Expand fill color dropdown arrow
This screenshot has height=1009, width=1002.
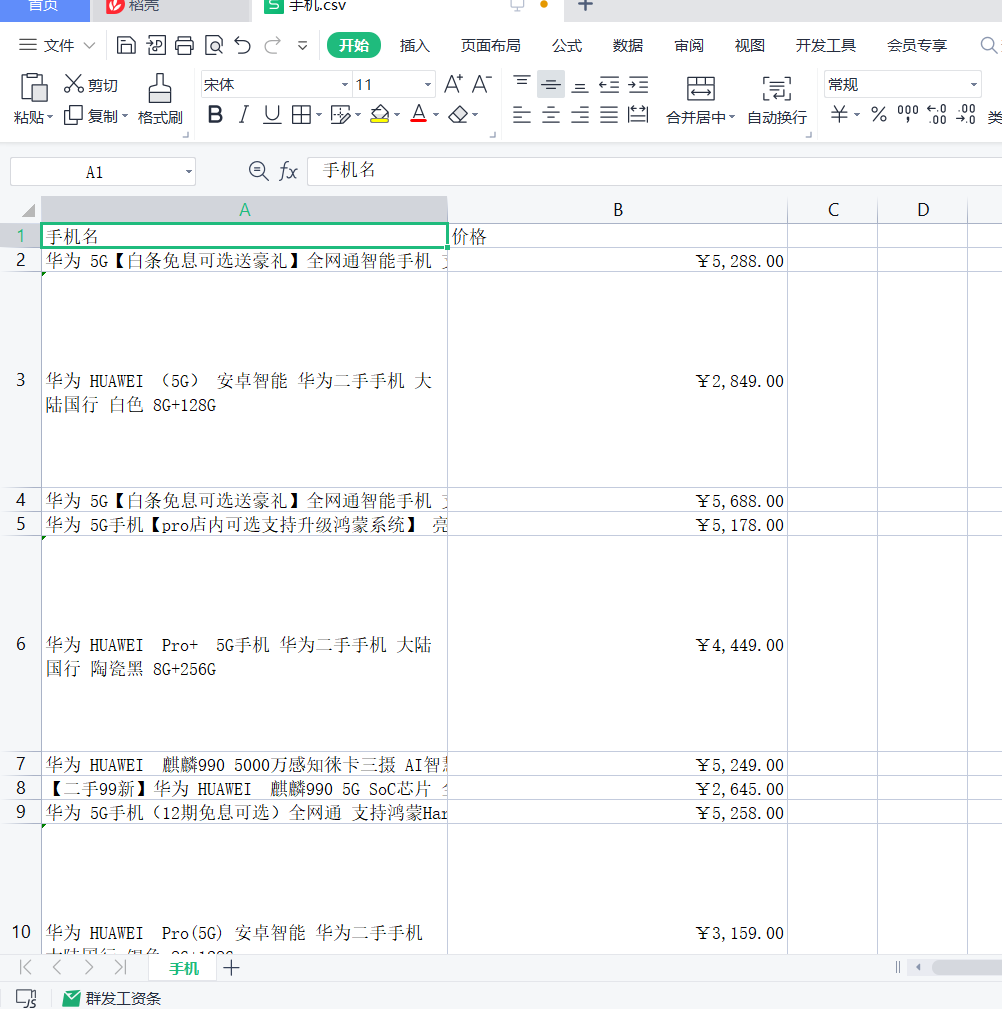coord(397,115)
